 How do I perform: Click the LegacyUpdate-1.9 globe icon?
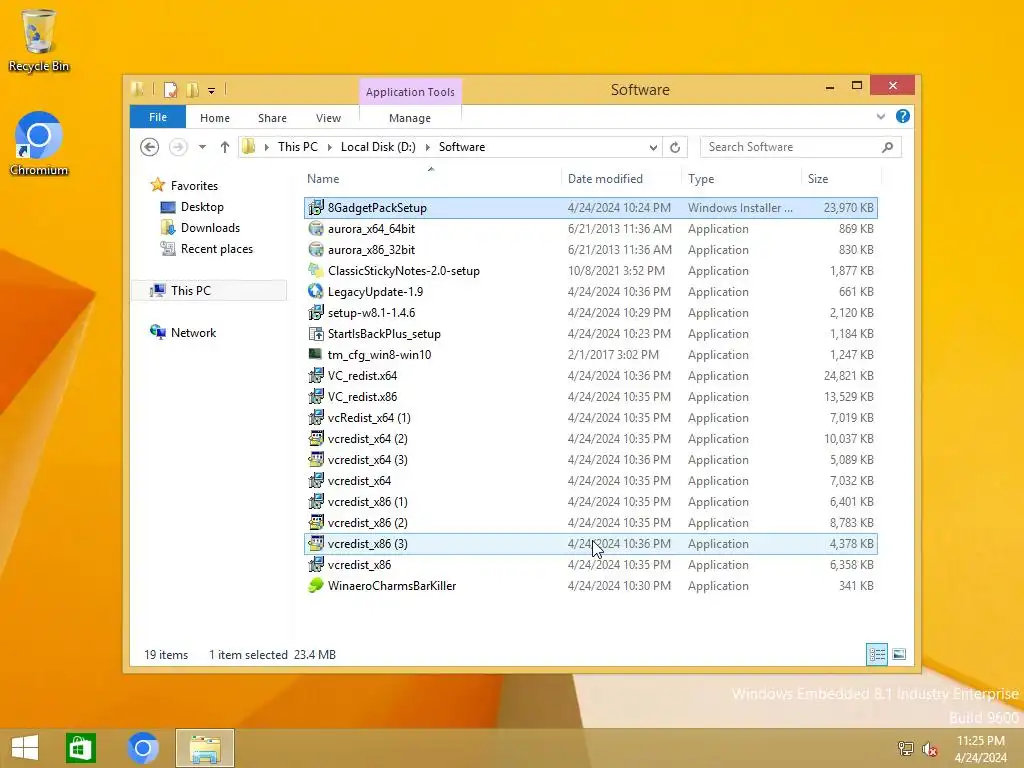316,291
